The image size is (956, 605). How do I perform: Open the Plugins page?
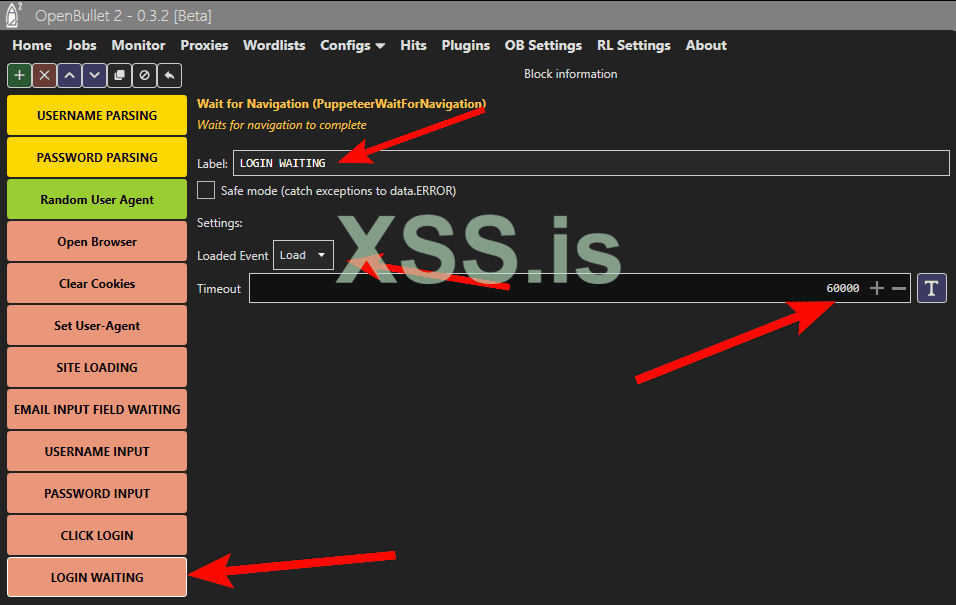pos(466,45)
